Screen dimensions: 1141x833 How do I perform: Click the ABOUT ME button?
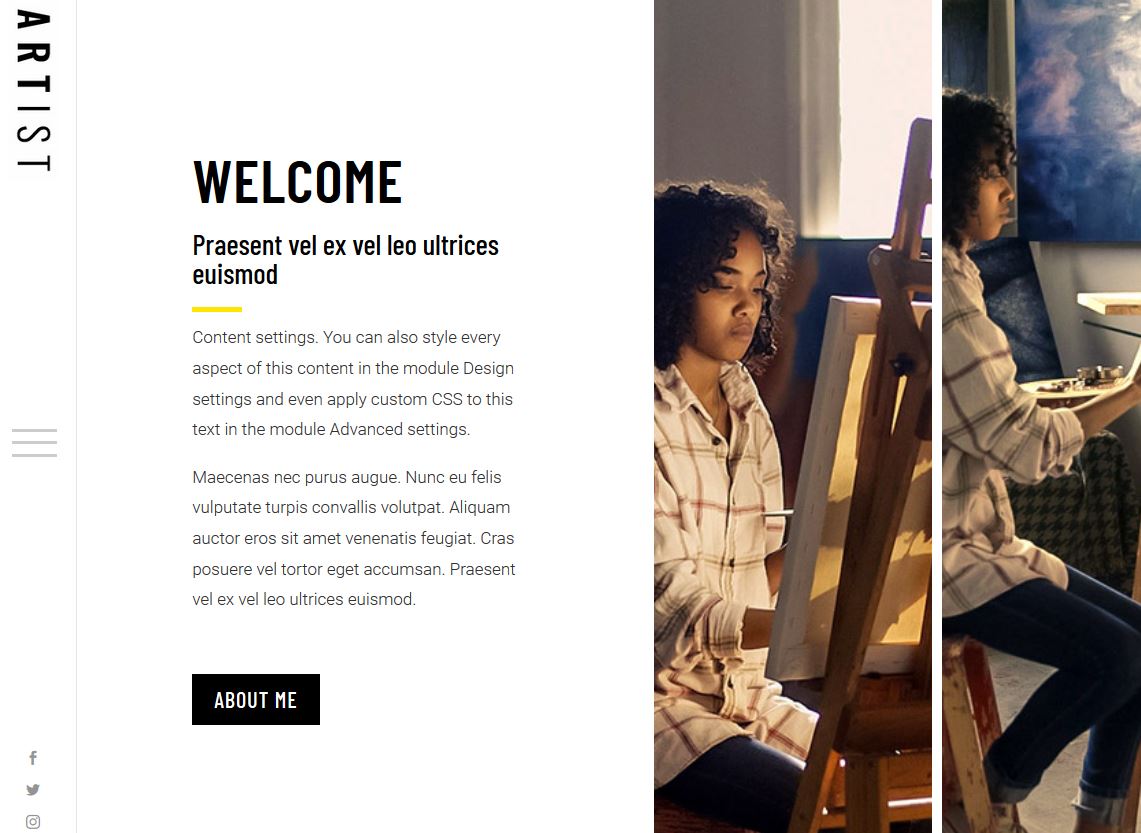click(255, 699)
